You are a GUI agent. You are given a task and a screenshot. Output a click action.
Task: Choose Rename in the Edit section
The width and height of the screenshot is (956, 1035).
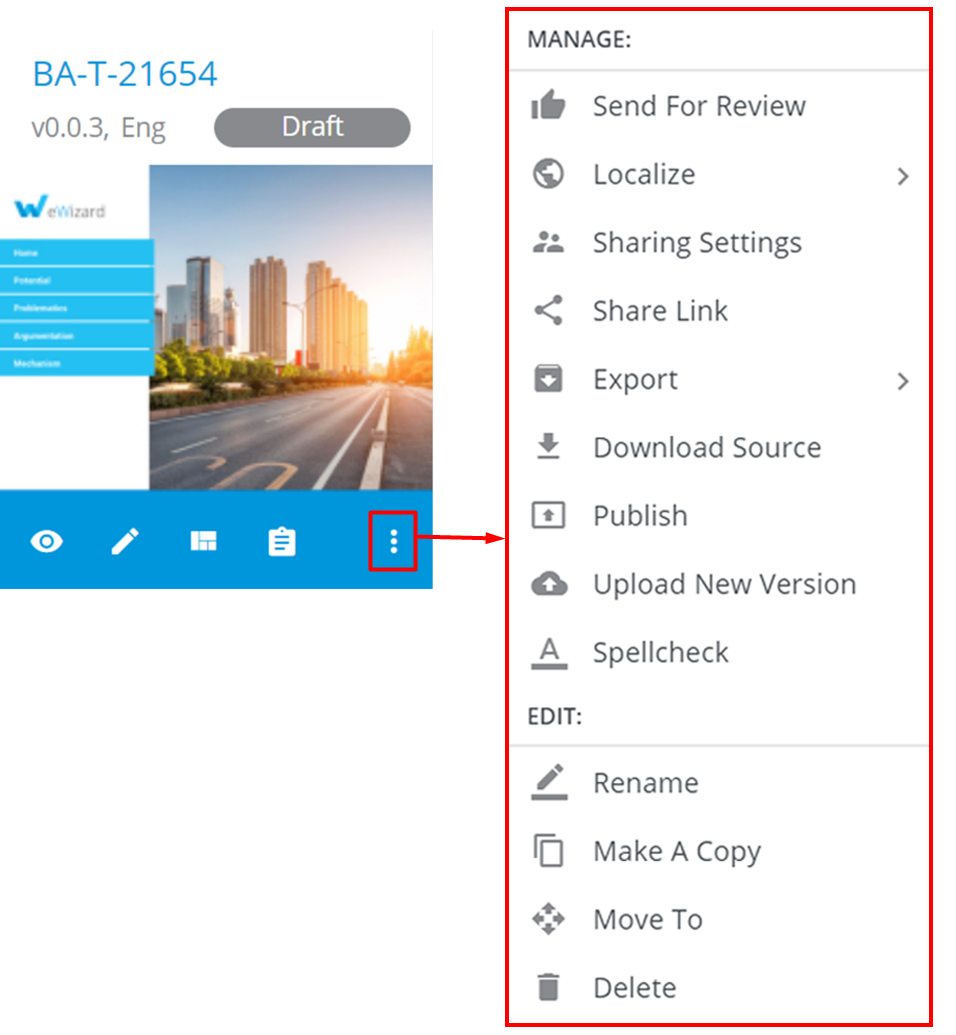645,783
